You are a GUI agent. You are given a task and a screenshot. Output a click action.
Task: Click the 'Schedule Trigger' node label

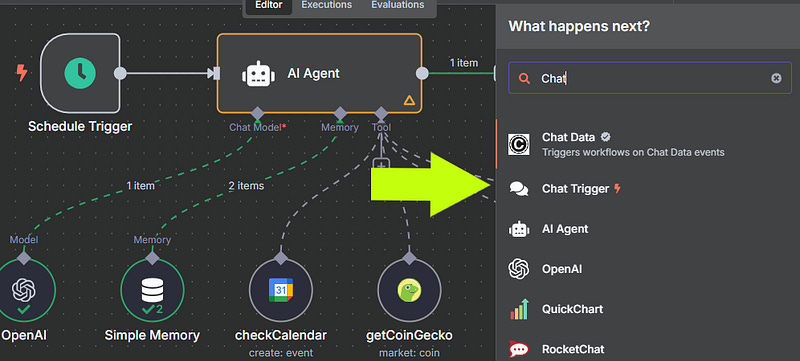point(80,126)
